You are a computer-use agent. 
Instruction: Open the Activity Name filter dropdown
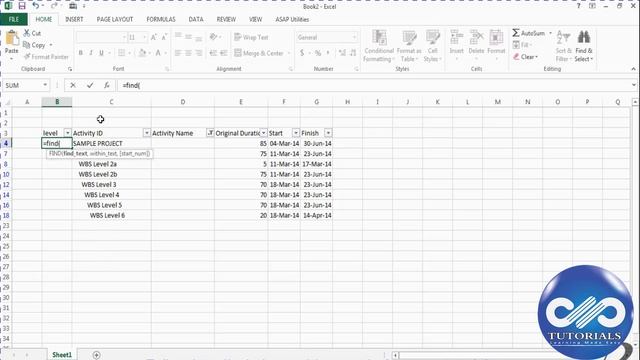(x=210, y=133)
